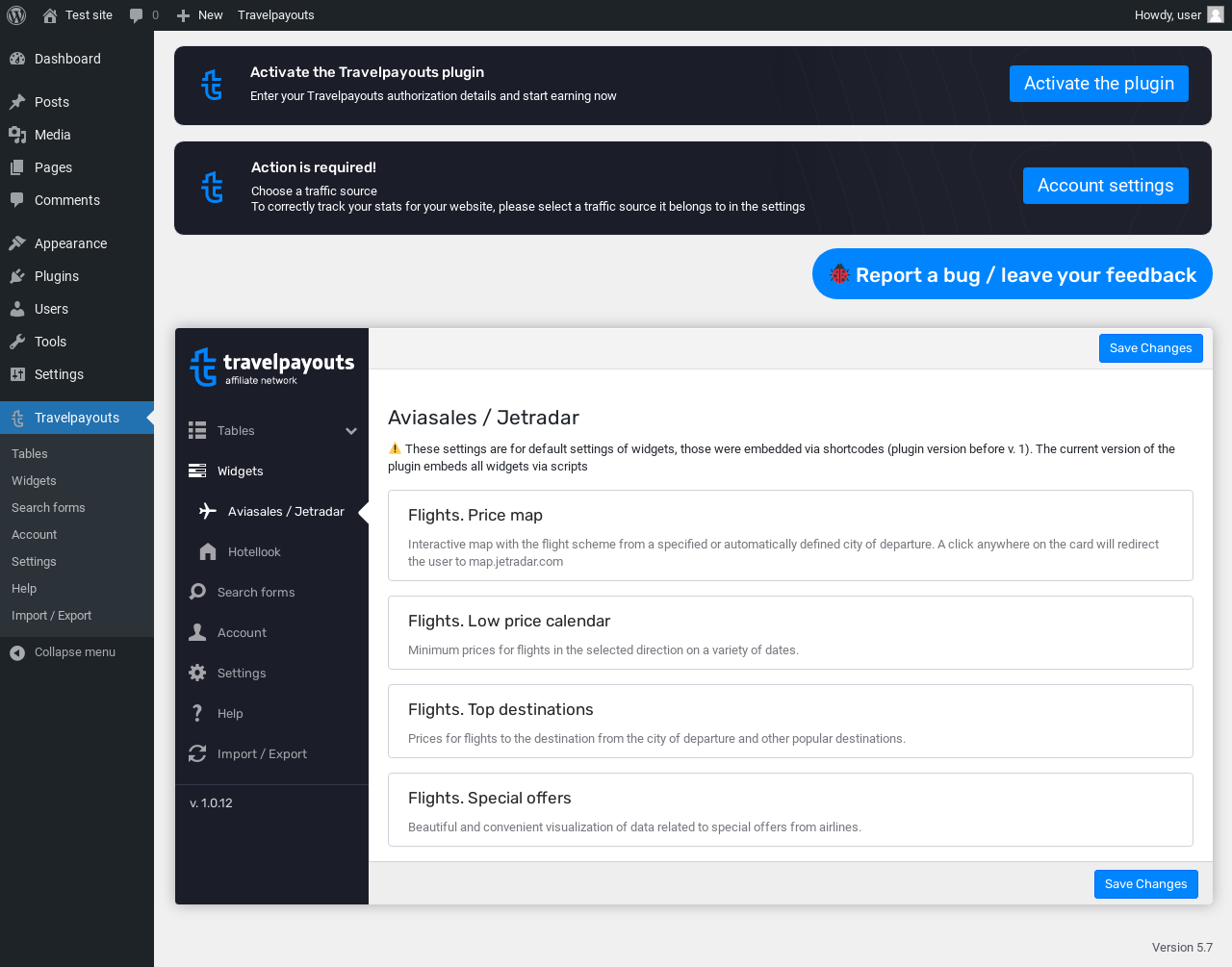1232x967 pixels.
Task: Click the Posts pushpin icon
Action: [17, 102]
